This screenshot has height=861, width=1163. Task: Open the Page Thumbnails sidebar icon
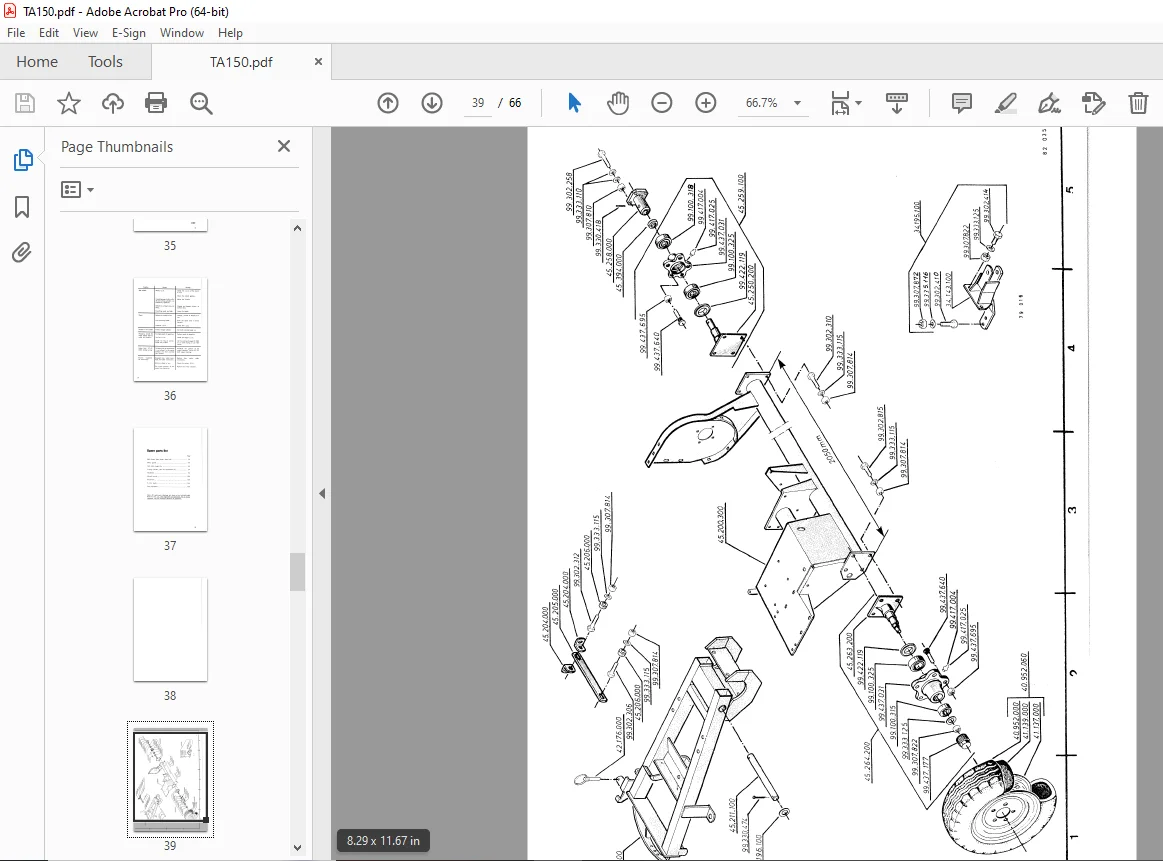coord(23,159)
